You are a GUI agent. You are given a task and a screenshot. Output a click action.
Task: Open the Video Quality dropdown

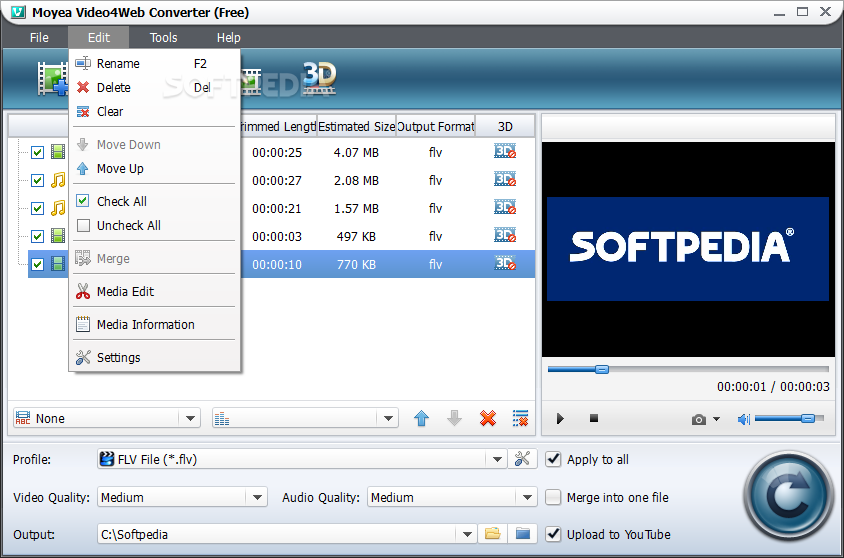[x=257, y=497]
